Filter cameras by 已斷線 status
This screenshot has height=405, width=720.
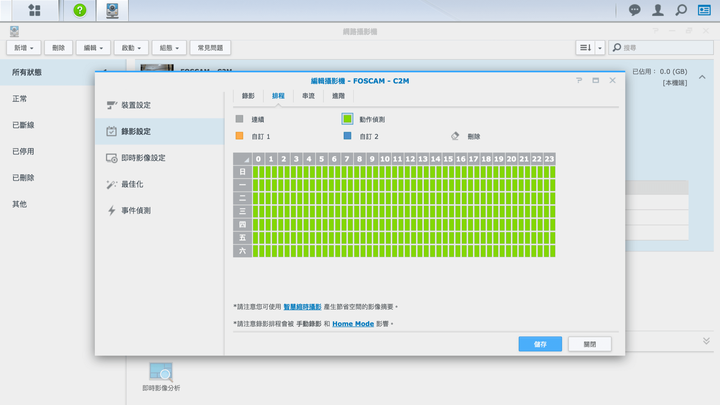[x=63, y=125]
